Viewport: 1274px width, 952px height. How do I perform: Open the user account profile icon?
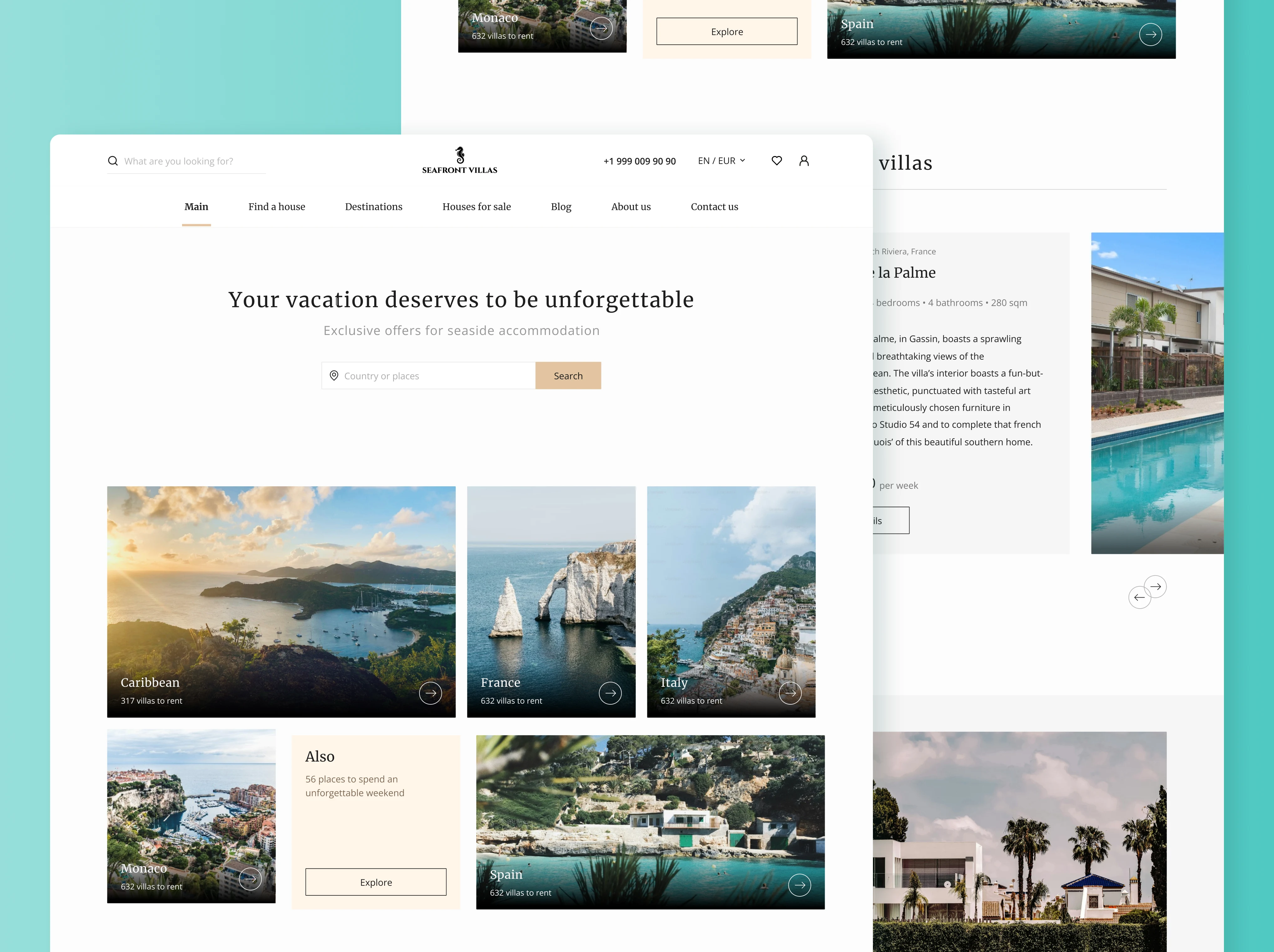pos(804,161)
